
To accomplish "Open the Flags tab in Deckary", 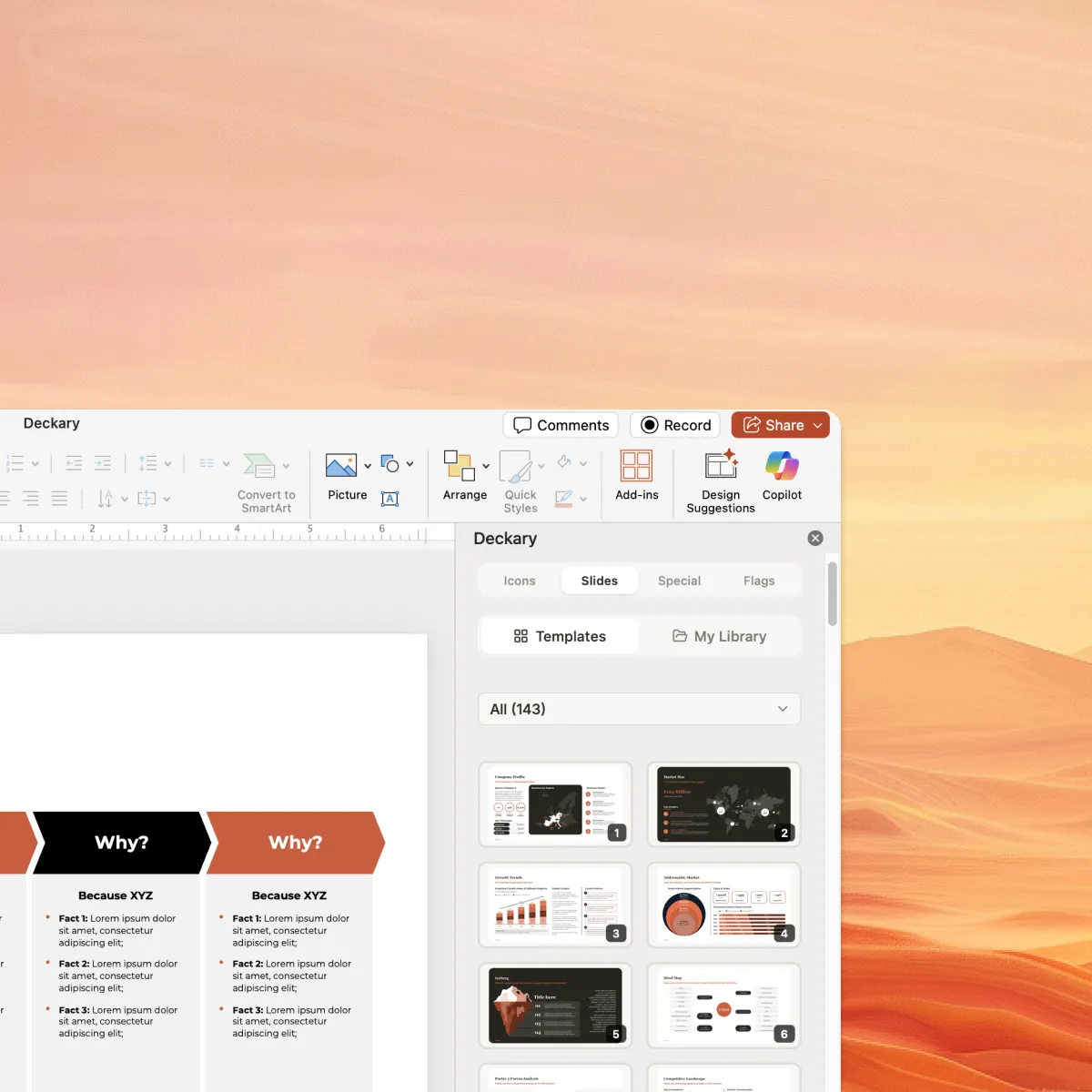I will click(x=759, y=580).
